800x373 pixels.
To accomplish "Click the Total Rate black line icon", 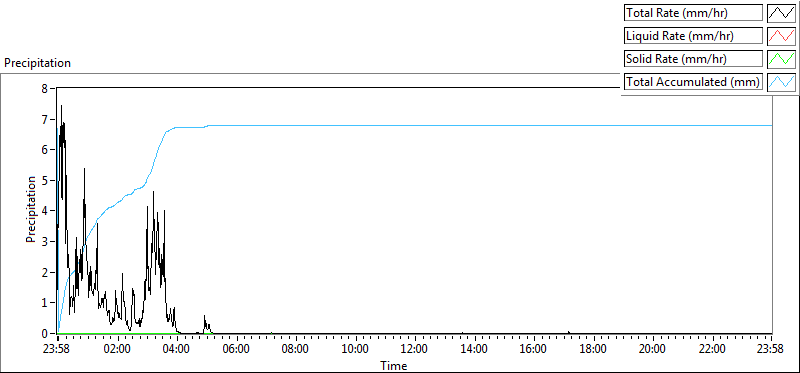I will pyautogui.click(x=782, y=13).
